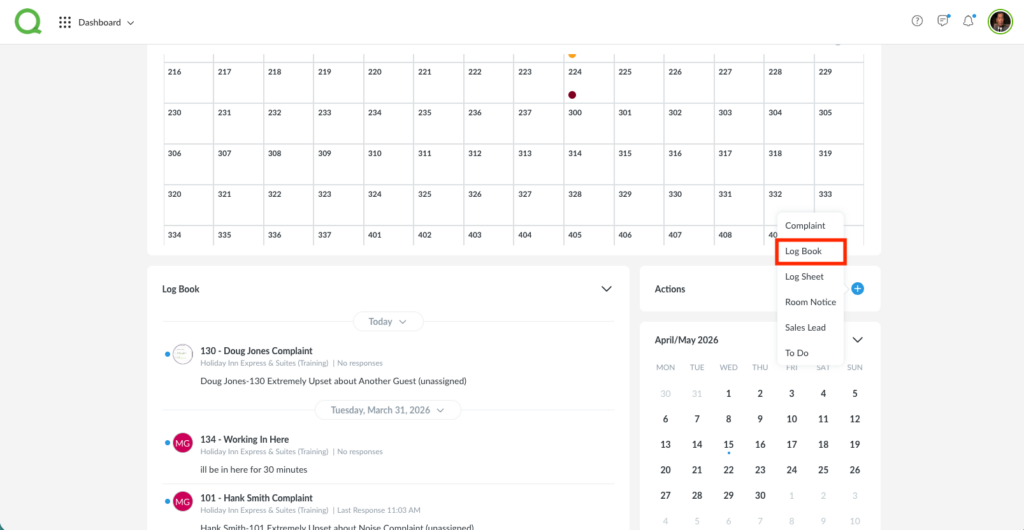Click the blue plus Actions button
This screenshot has width=1024, height=530.
point(857,289)
